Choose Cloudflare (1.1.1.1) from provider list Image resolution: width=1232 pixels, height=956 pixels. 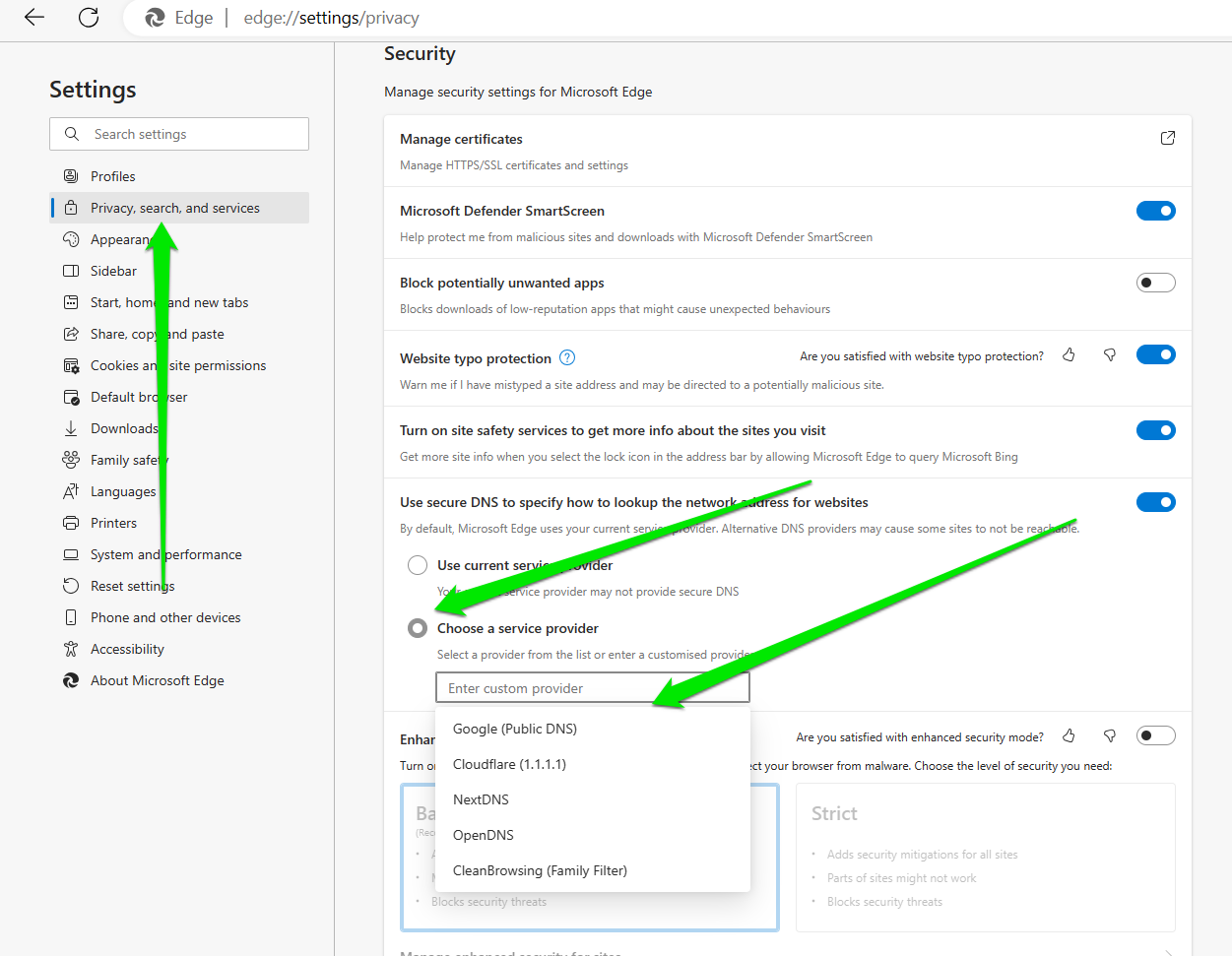[593, 764]
